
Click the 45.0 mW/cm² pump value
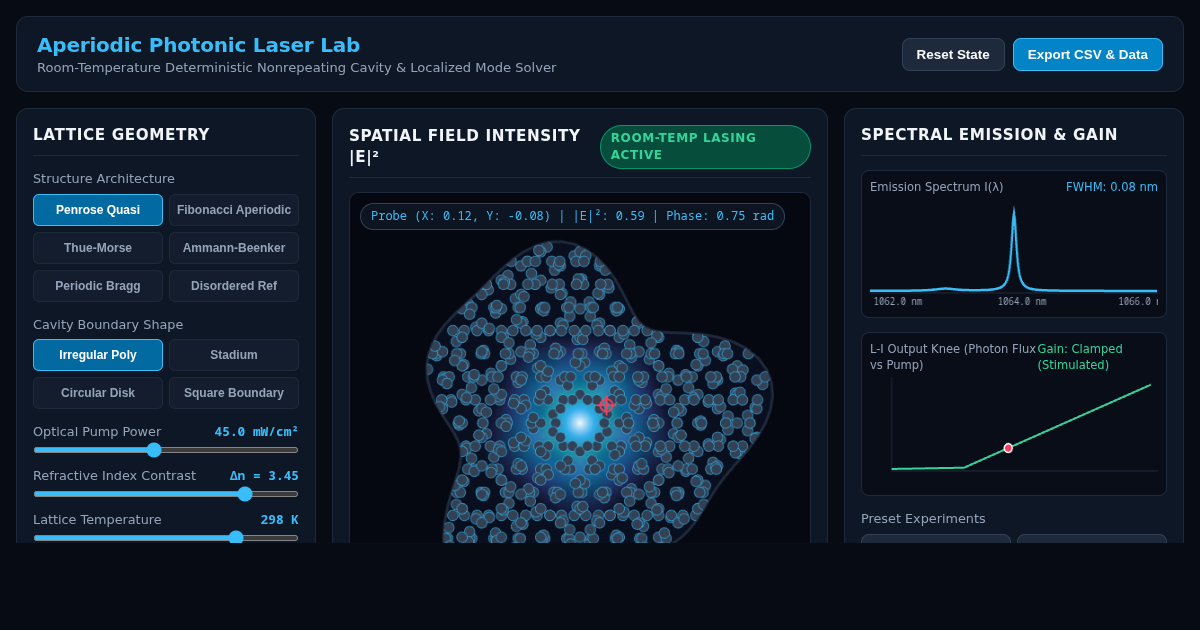(x=256, y=432)
